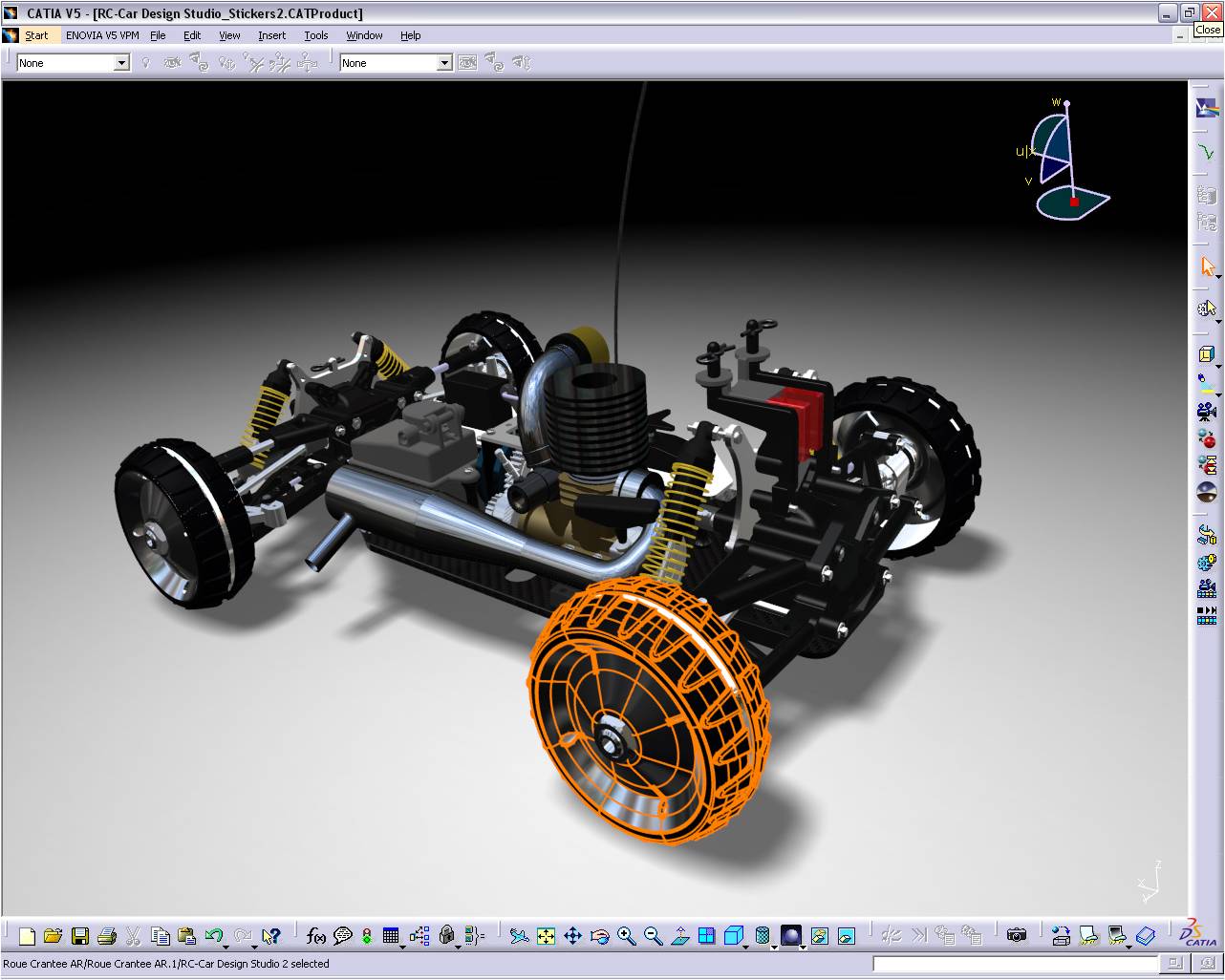Image resolution: width=1225 pixels, height=980 pixels.
Task: Click the Dassault CATIA logo icon
Action: (x=1198, y=933)
